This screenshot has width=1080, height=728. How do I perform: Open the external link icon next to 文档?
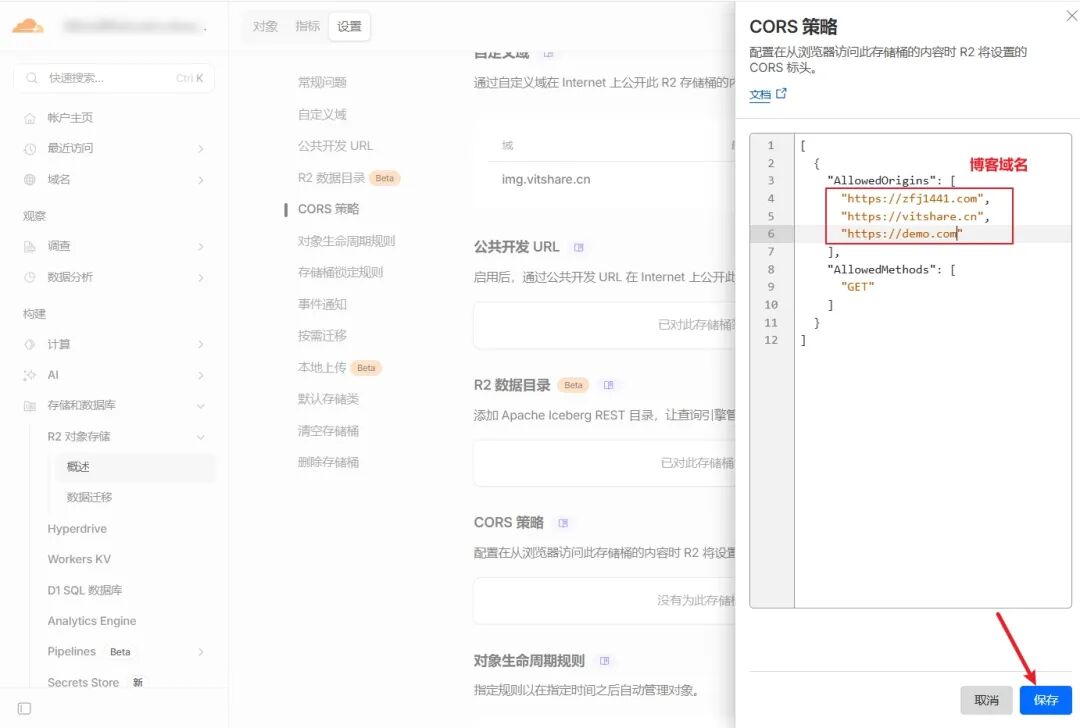781,94
